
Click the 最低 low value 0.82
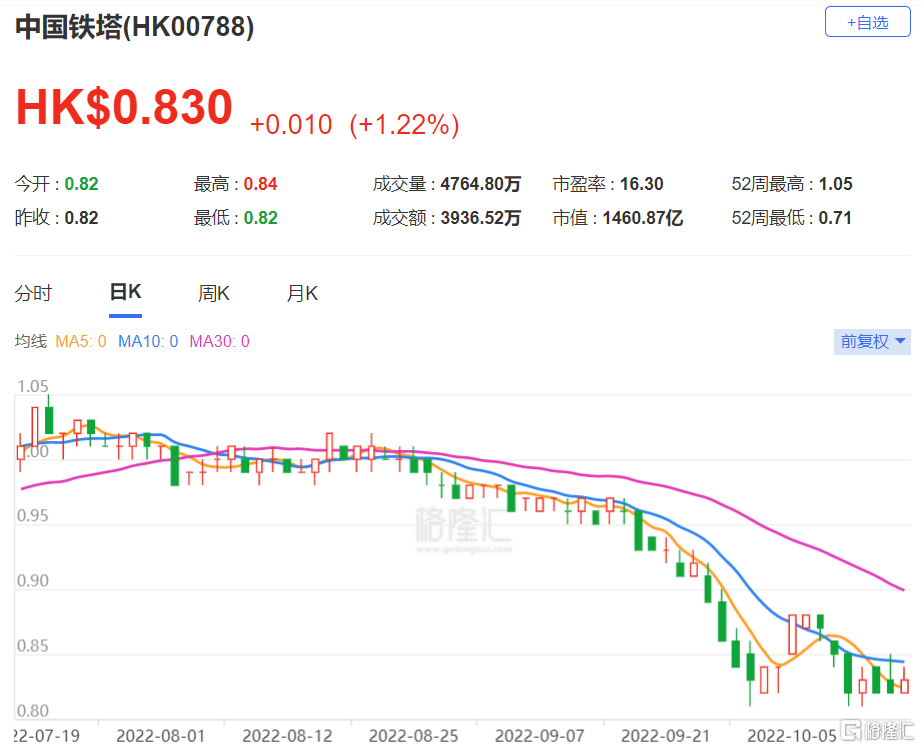point(260,218)
